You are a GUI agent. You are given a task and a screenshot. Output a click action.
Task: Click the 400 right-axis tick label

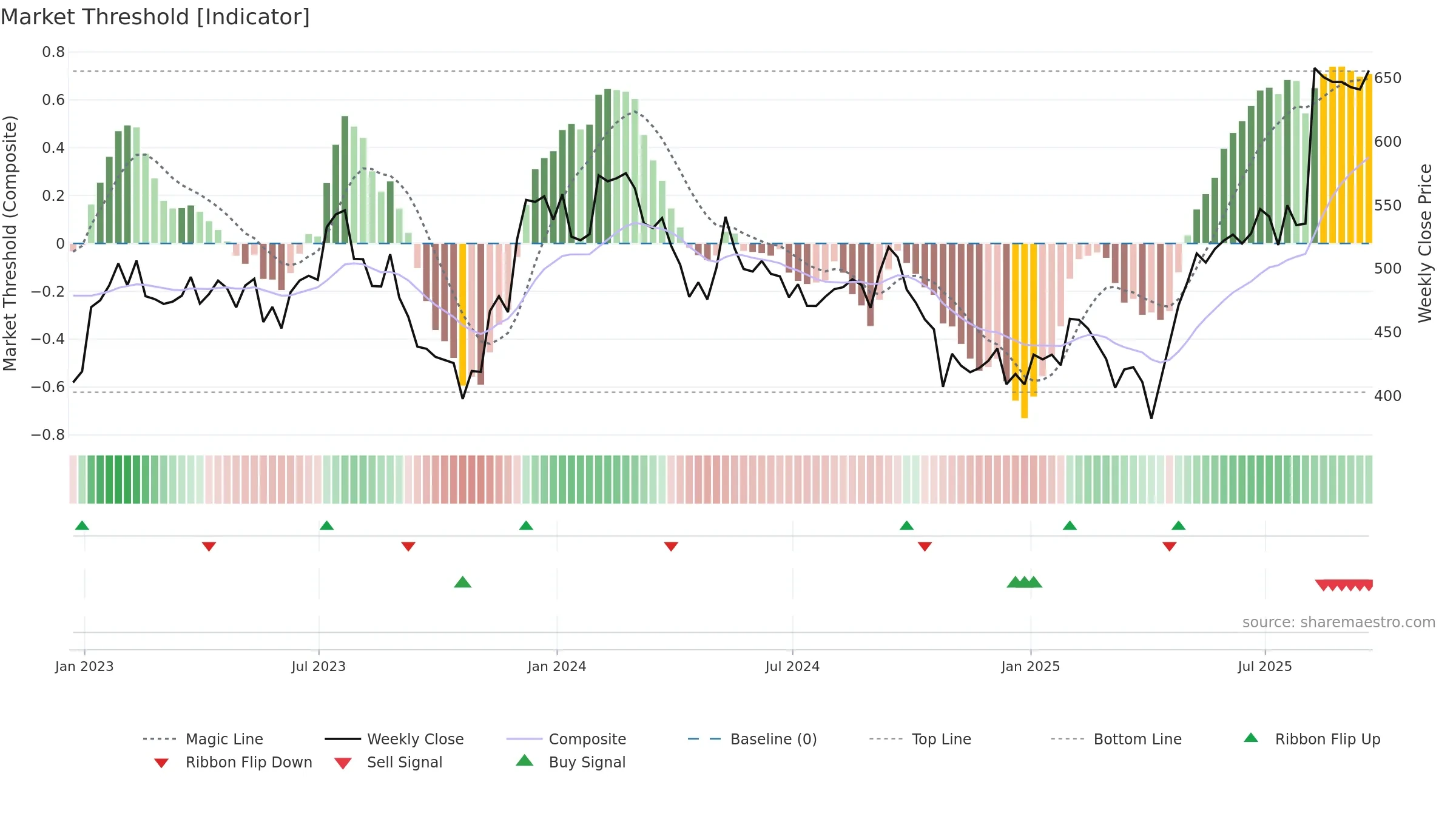pos(1388,396)
